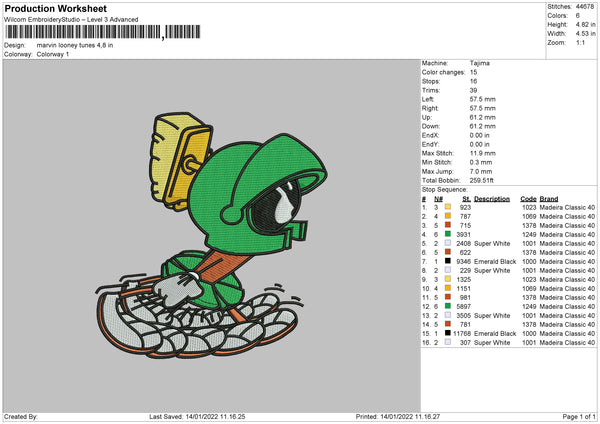Click the Machine value 'Tajima'
Viewport: 600px width, 424px height.
479,63
